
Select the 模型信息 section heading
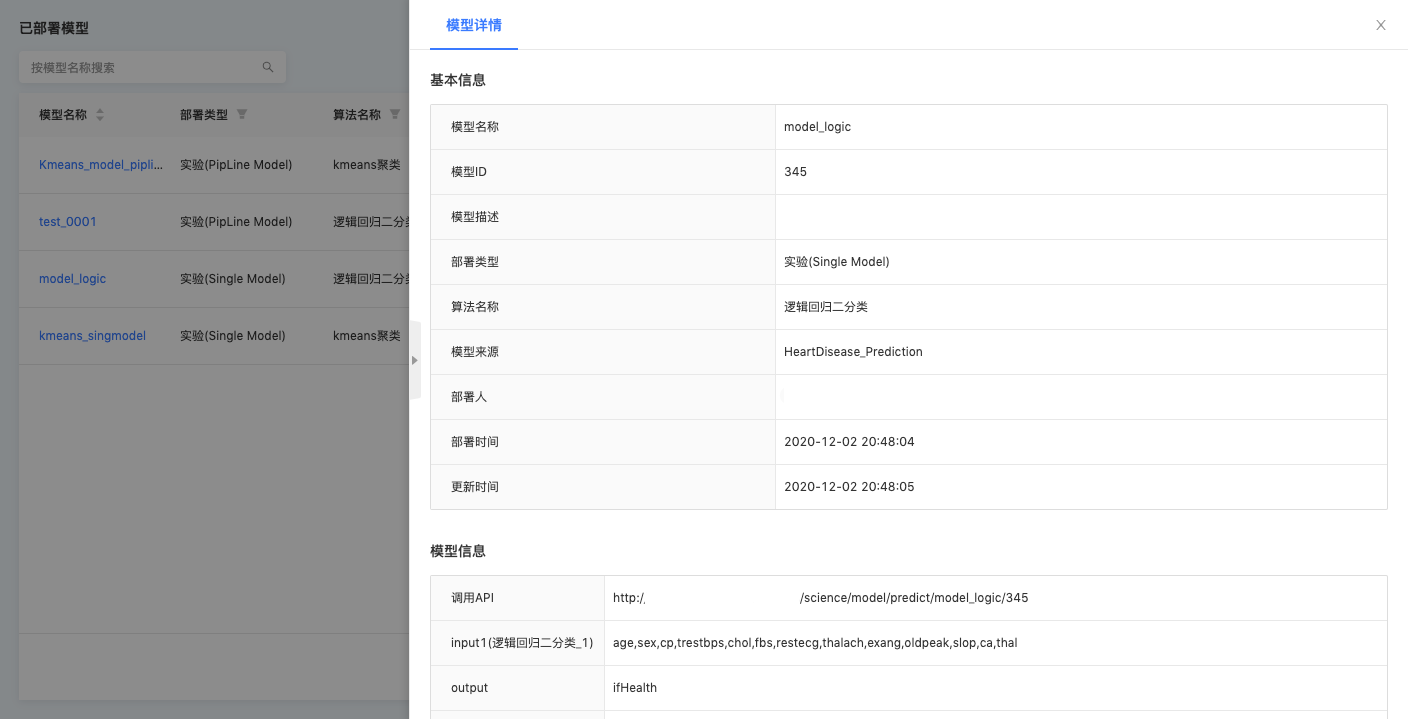click(458, 551)
